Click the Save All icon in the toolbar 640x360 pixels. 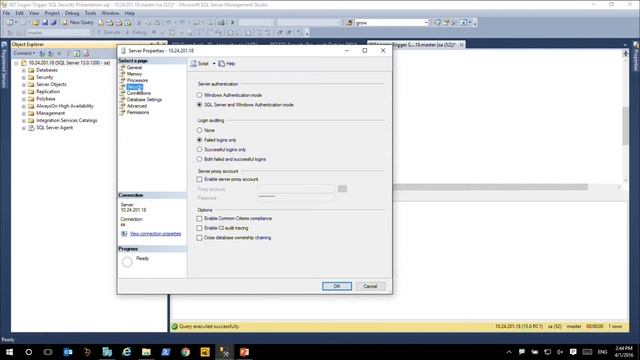pos(53,22)
